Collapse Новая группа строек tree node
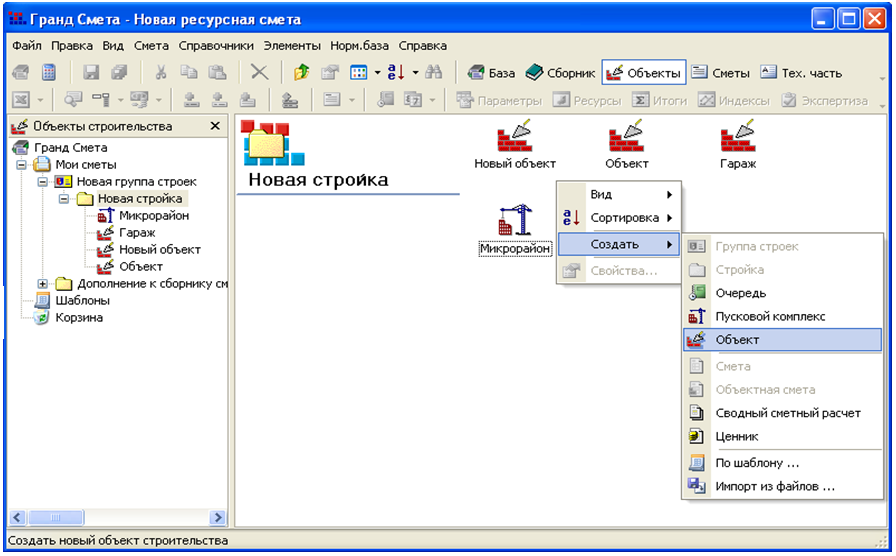The width and height of the screenshot is (896, 556). (42, 182)
